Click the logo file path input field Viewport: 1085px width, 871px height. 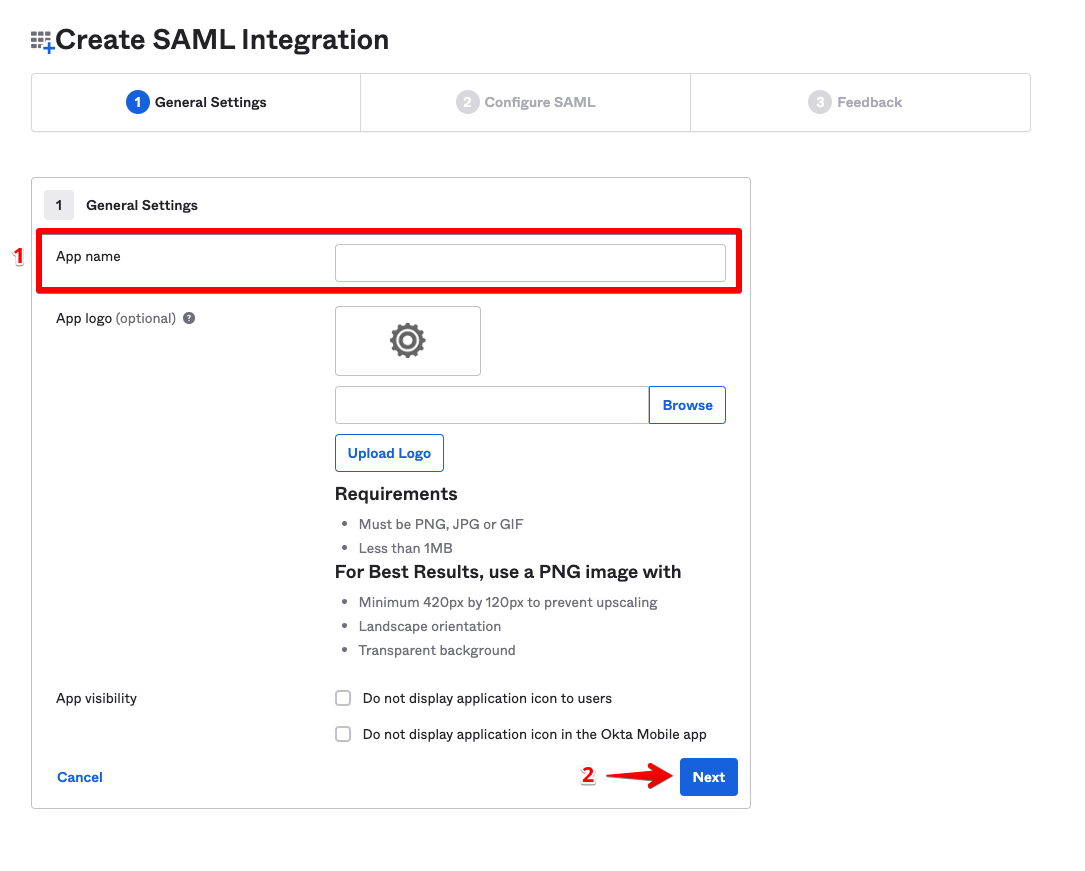[492, 405]
